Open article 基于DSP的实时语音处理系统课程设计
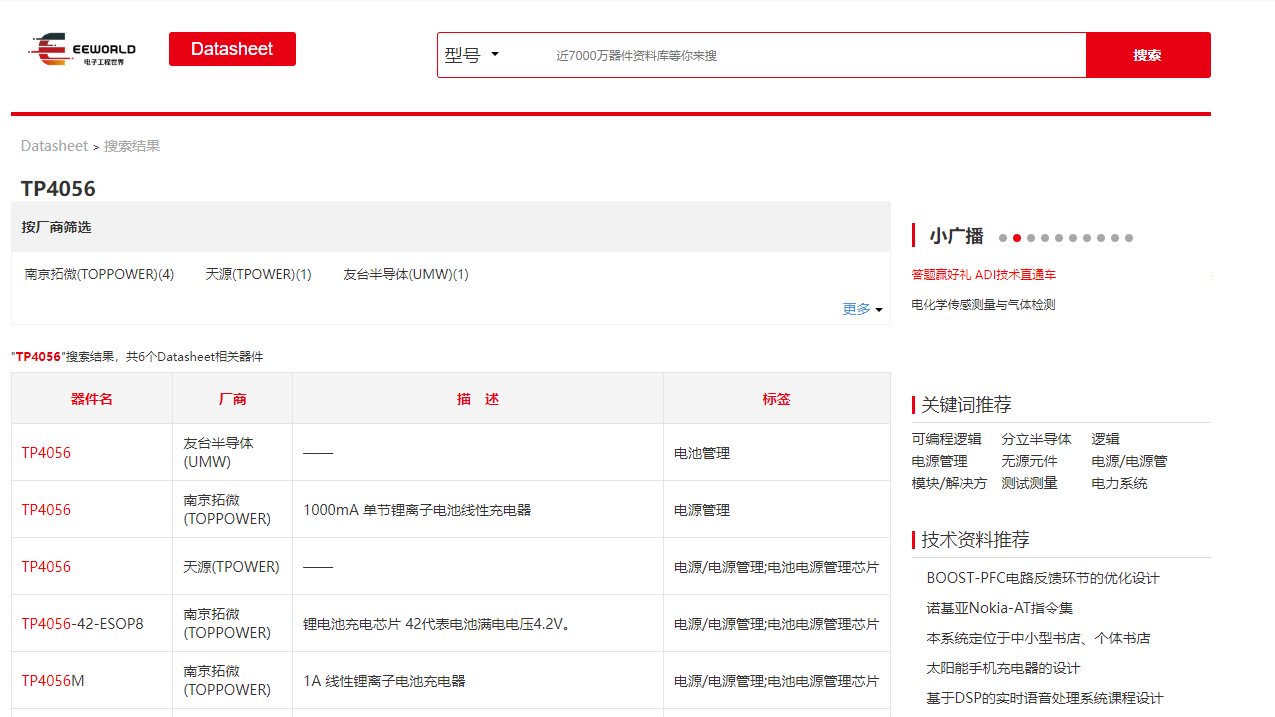Viewport: 1275px width, 717px height. pyautogui.click(x=1045, y=698)
